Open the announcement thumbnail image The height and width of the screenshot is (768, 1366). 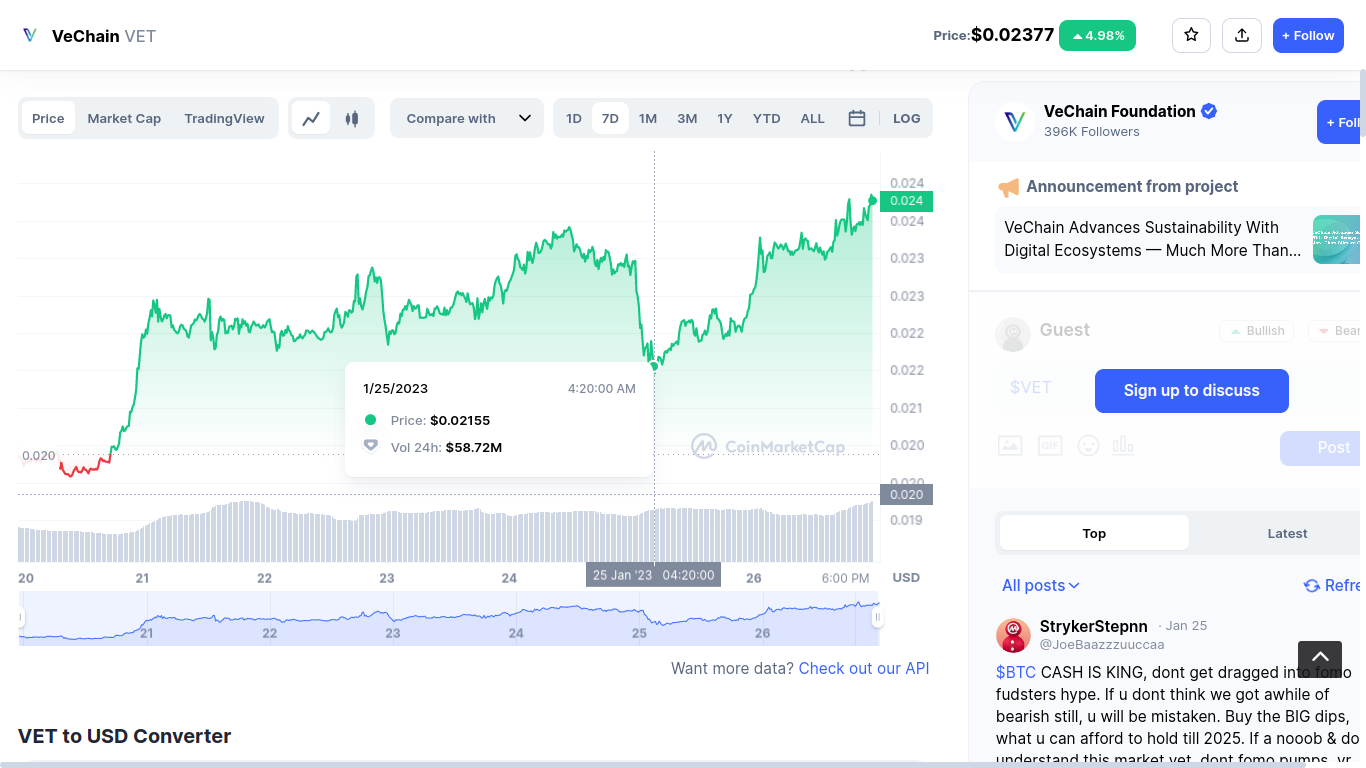click(1338, 240)
